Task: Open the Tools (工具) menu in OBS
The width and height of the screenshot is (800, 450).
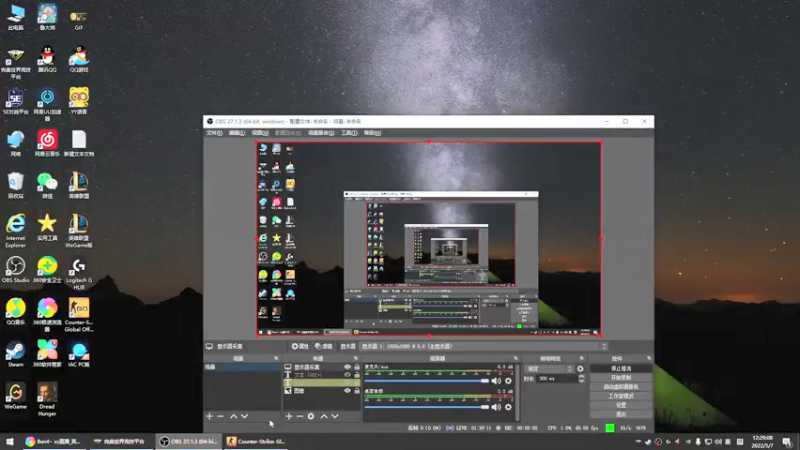Action: point(349,133)
